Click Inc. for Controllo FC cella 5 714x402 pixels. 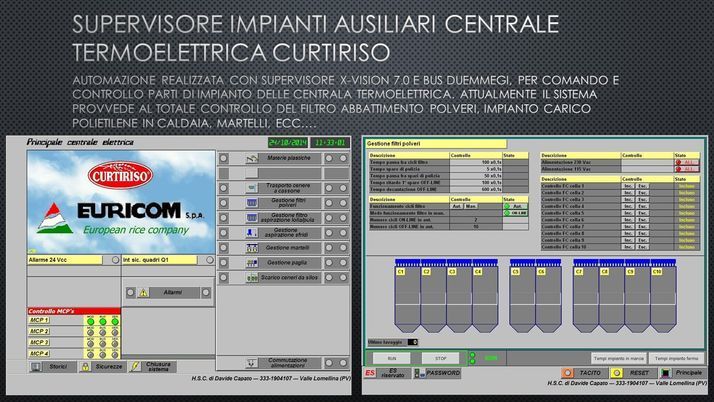[x=628, y=213]
